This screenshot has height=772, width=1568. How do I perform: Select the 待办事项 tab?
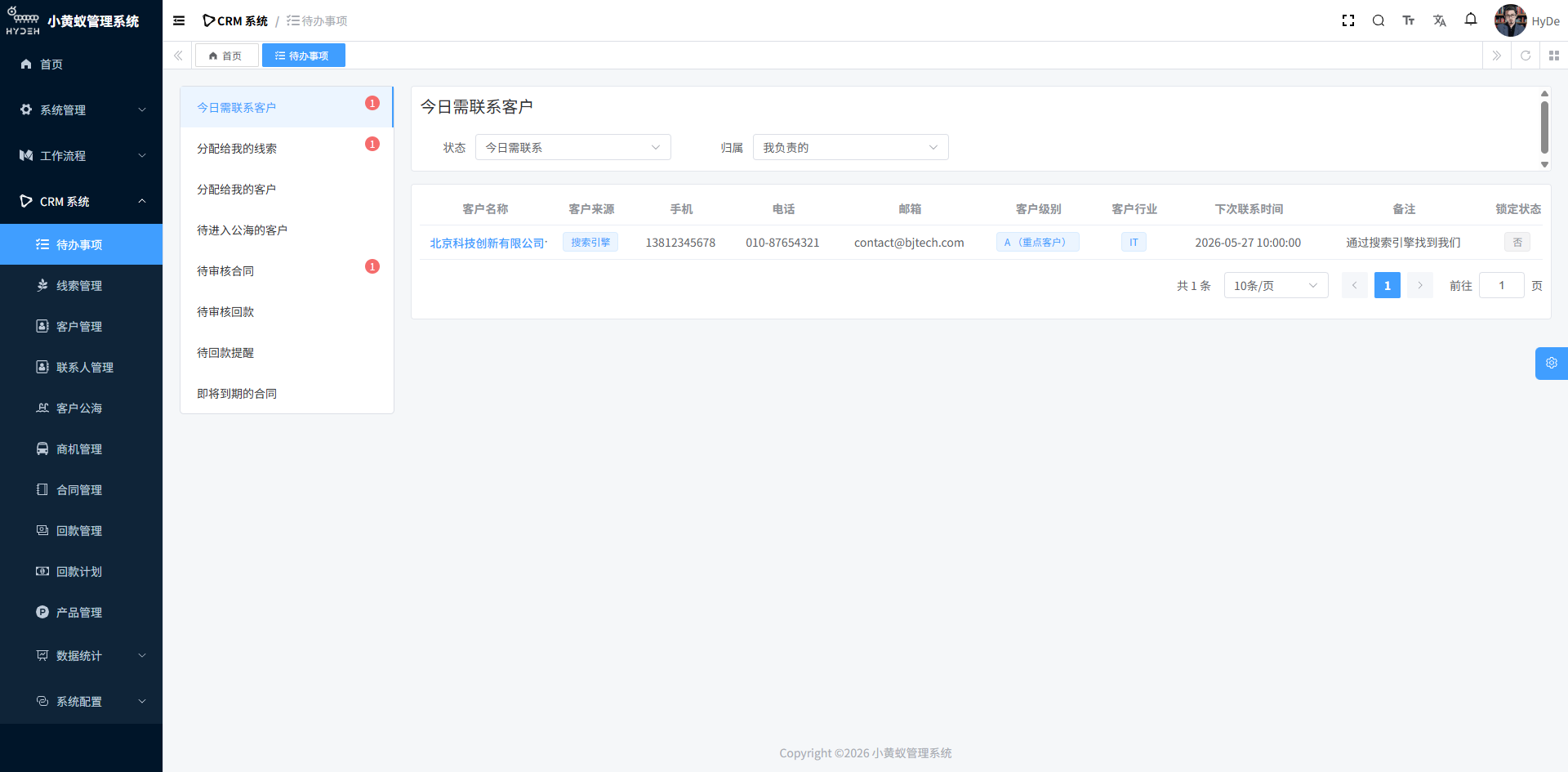point(303,56)
